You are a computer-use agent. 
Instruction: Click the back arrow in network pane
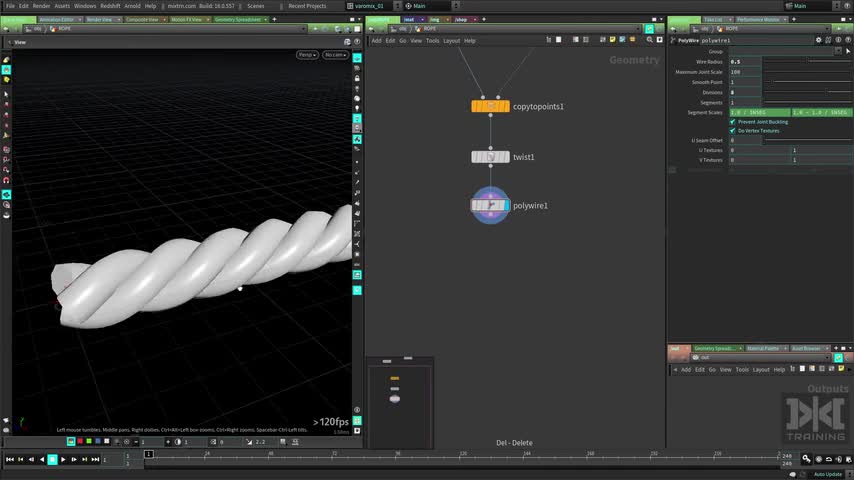[x=371, y=29]
